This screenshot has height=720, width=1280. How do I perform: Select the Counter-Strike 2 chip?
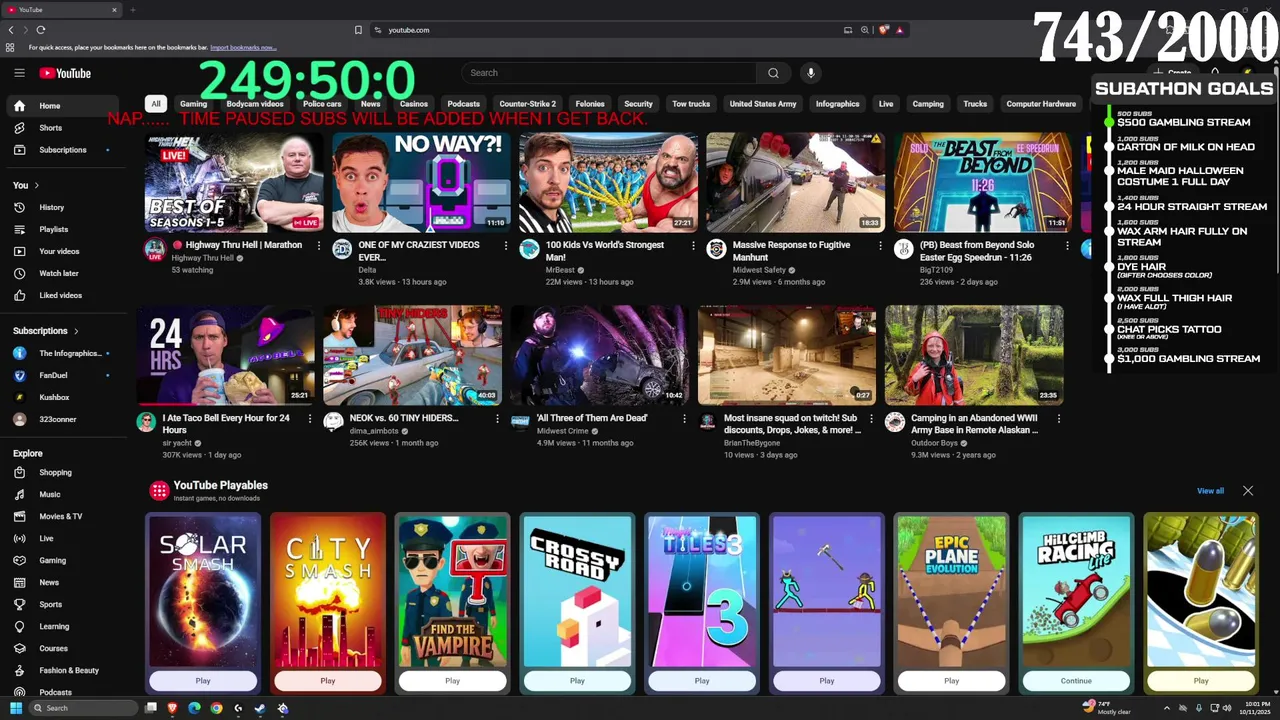527,104
